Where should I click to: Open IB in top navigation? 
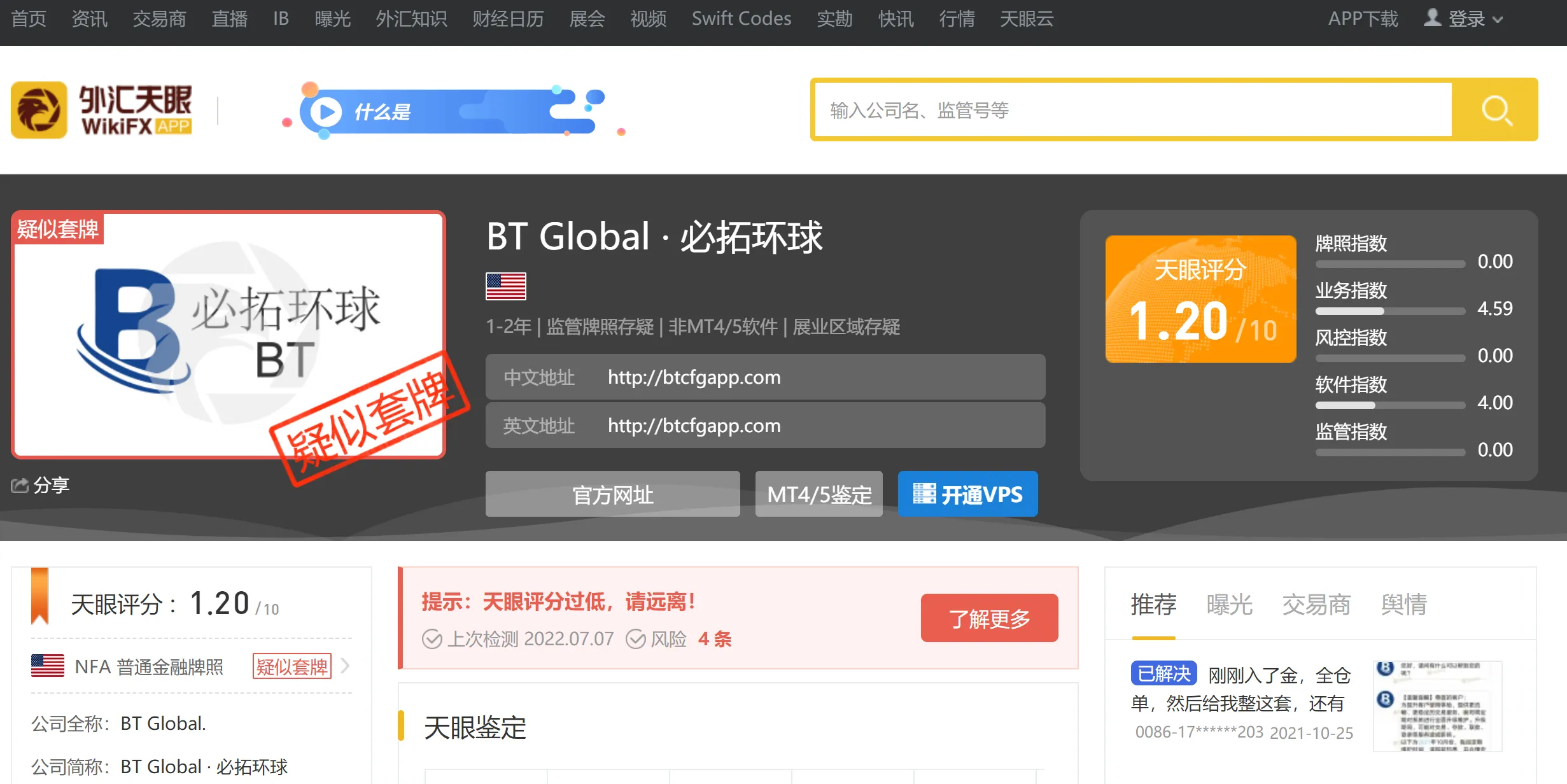coord(281,18)
